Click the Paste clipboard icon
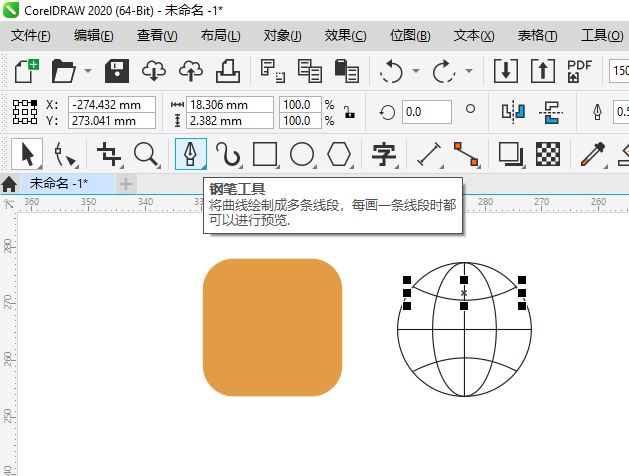 [347, 71]
